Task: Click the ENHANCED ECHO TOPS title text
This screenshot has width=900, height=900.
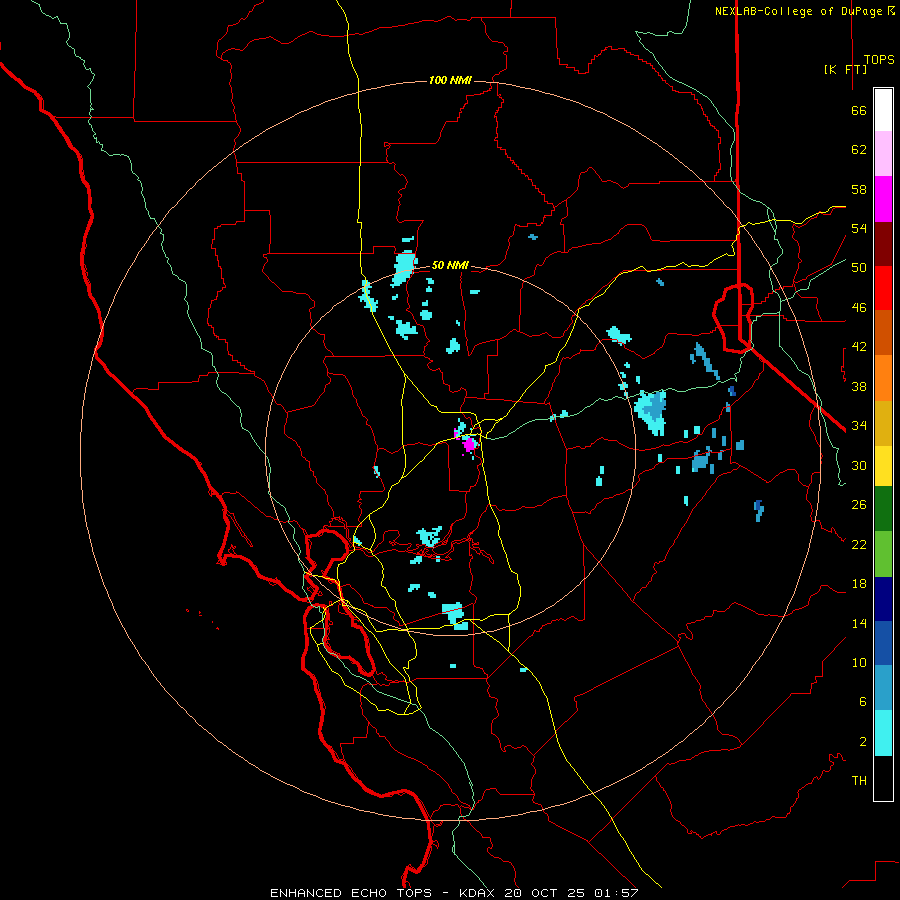Action: pos(351,893)
